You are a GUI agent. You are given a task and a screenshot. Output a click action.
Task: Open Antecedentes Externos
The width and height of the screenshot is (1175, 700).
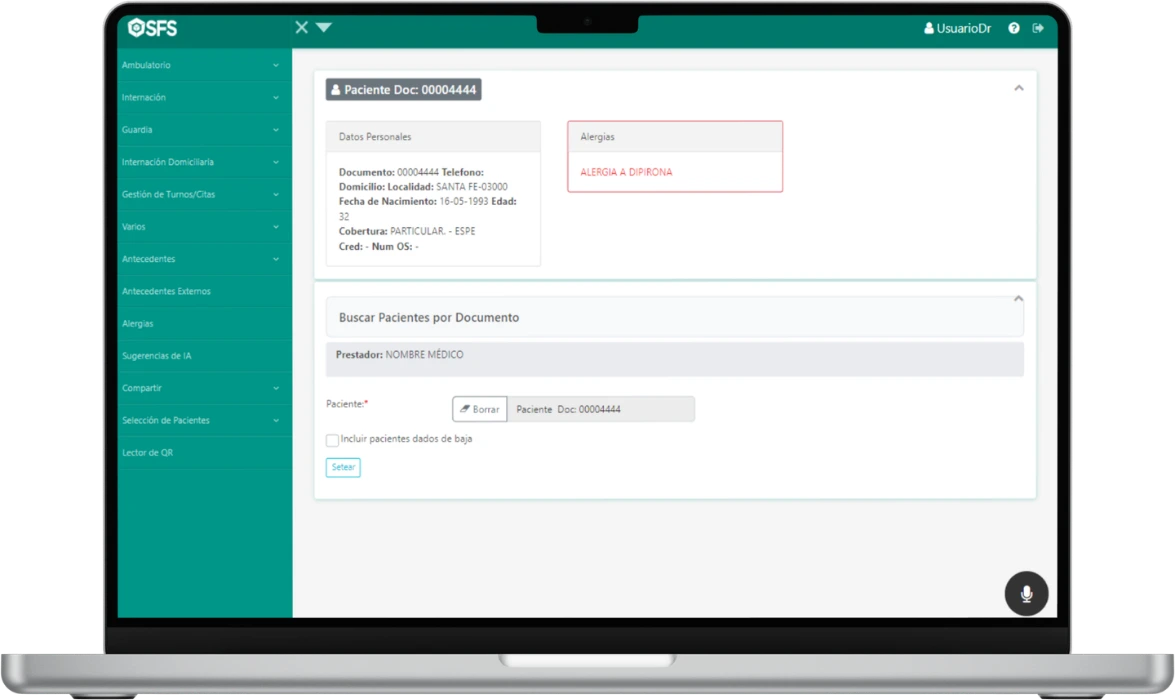(x=205, y=292)
